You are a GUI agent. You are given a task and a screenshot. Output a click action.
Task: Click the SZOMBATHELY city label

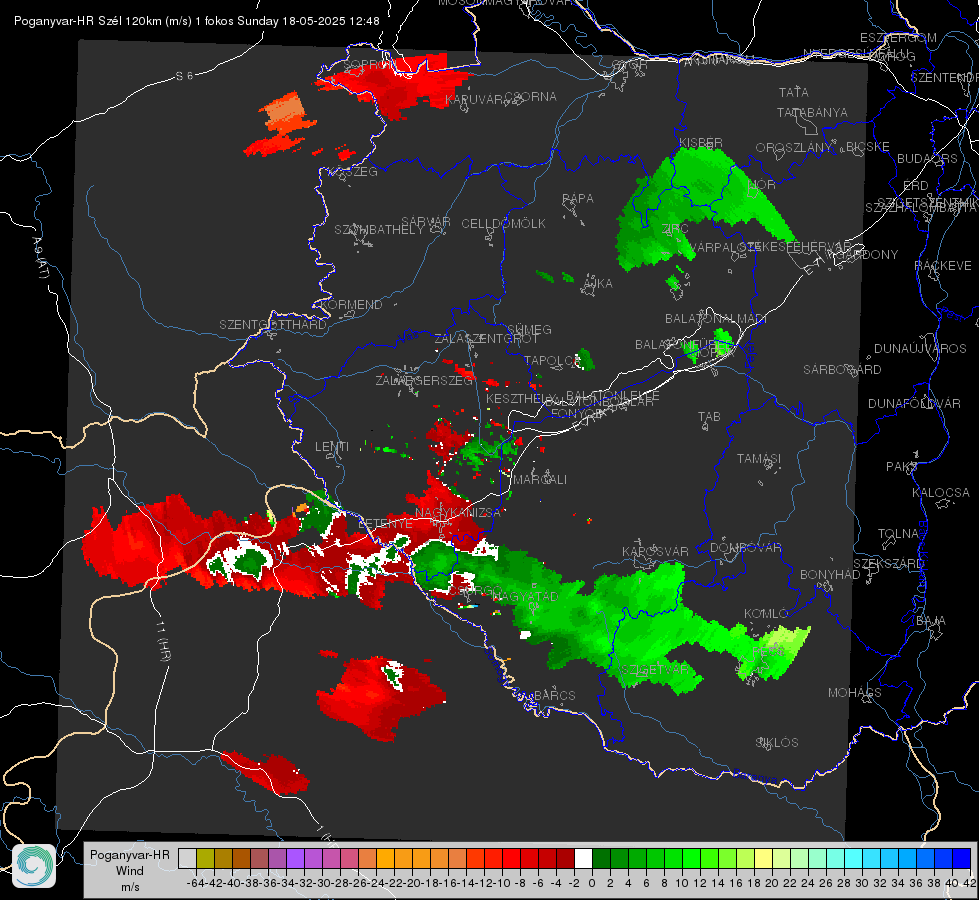point(379,230)
